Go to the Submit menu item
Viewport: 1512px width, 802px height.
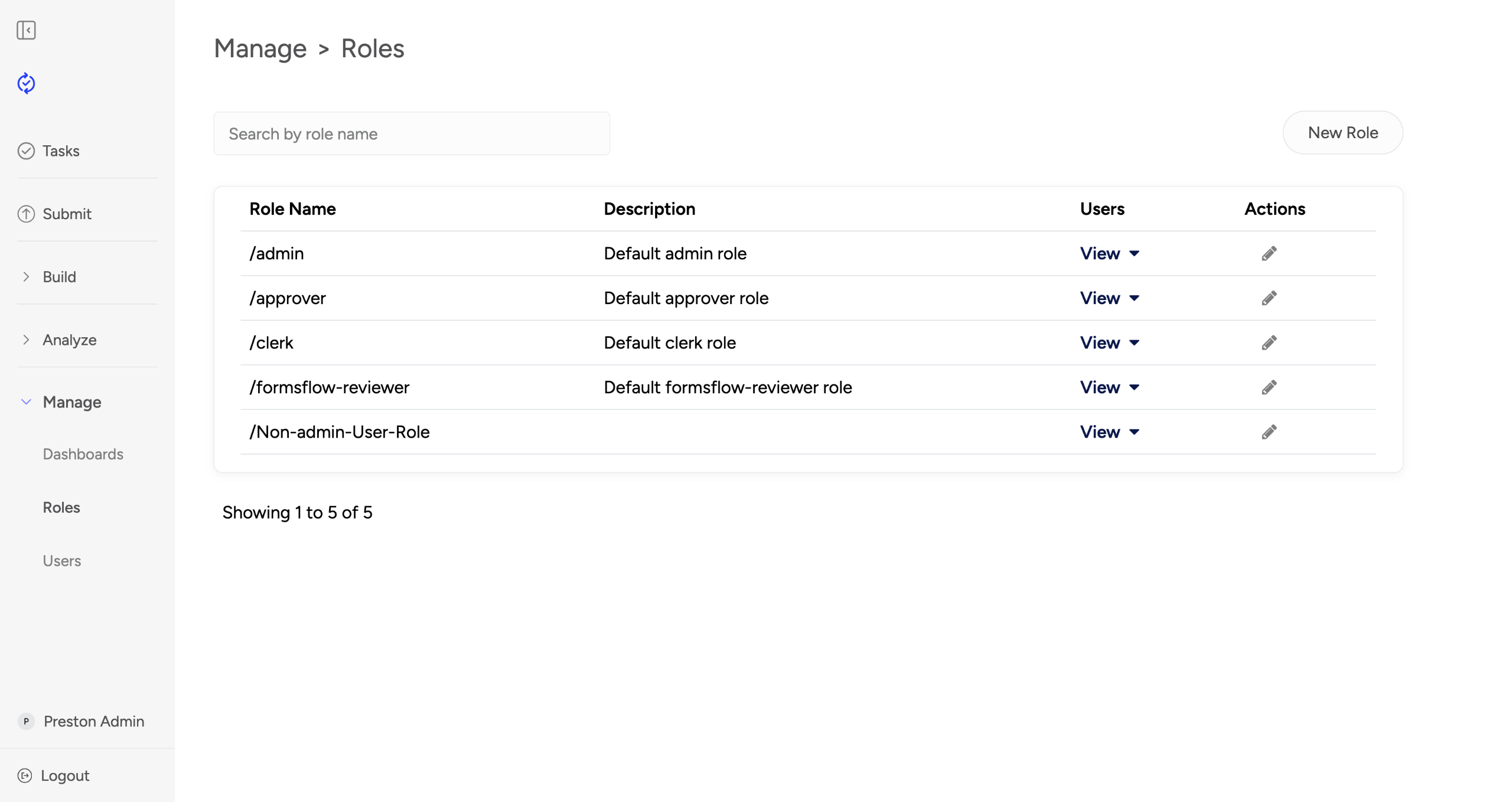(66, 214)
